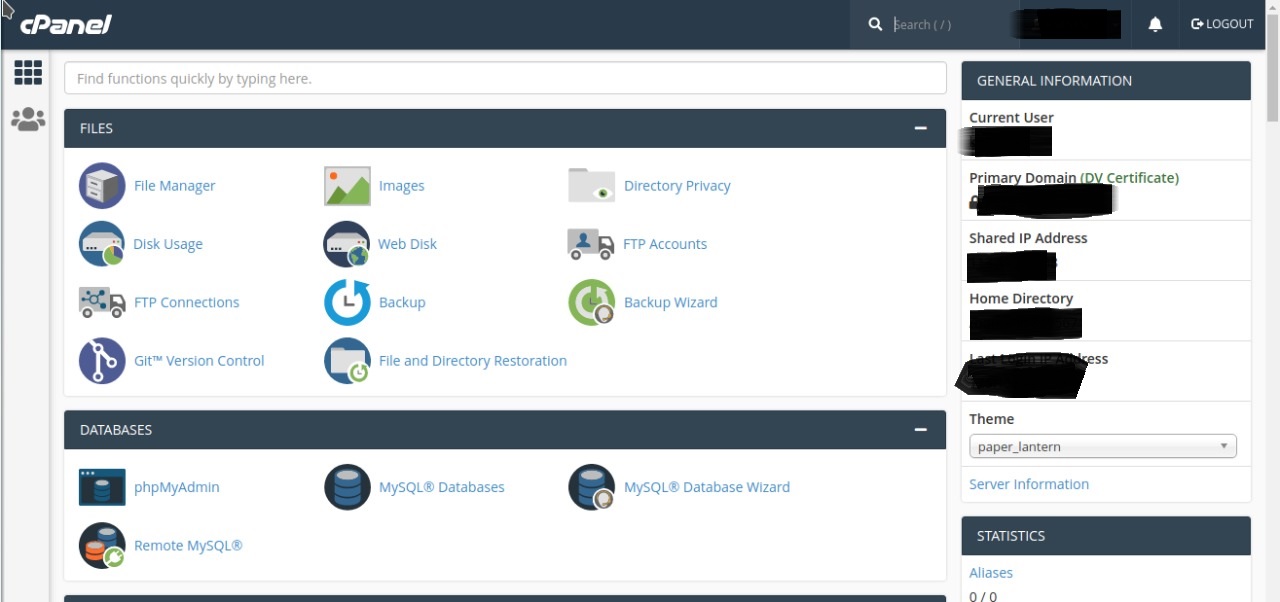Open the Remote MySQL icon
Image resolution: width=1280 pixels, height=602 pixels.
102,546
